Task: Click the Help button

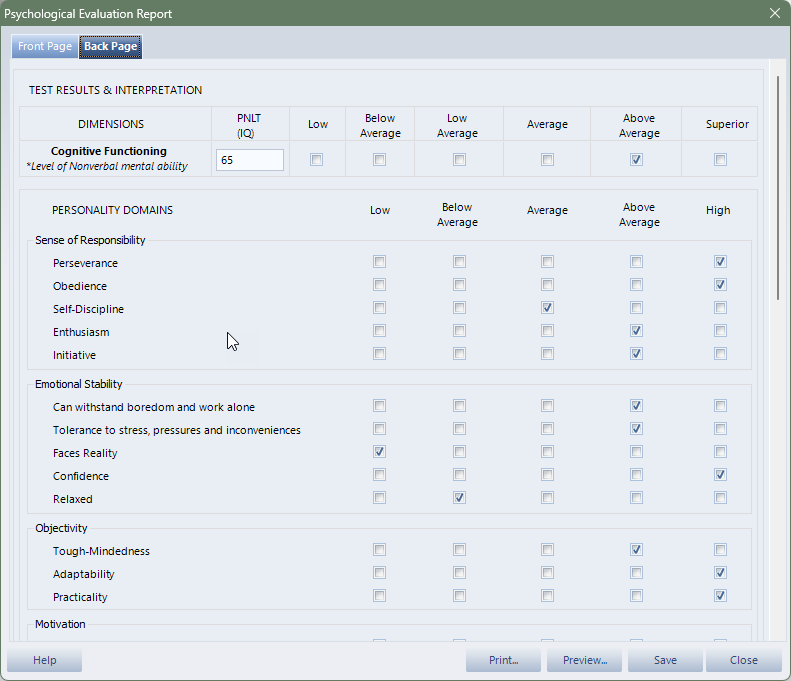Action: click(x=44, y=660)
